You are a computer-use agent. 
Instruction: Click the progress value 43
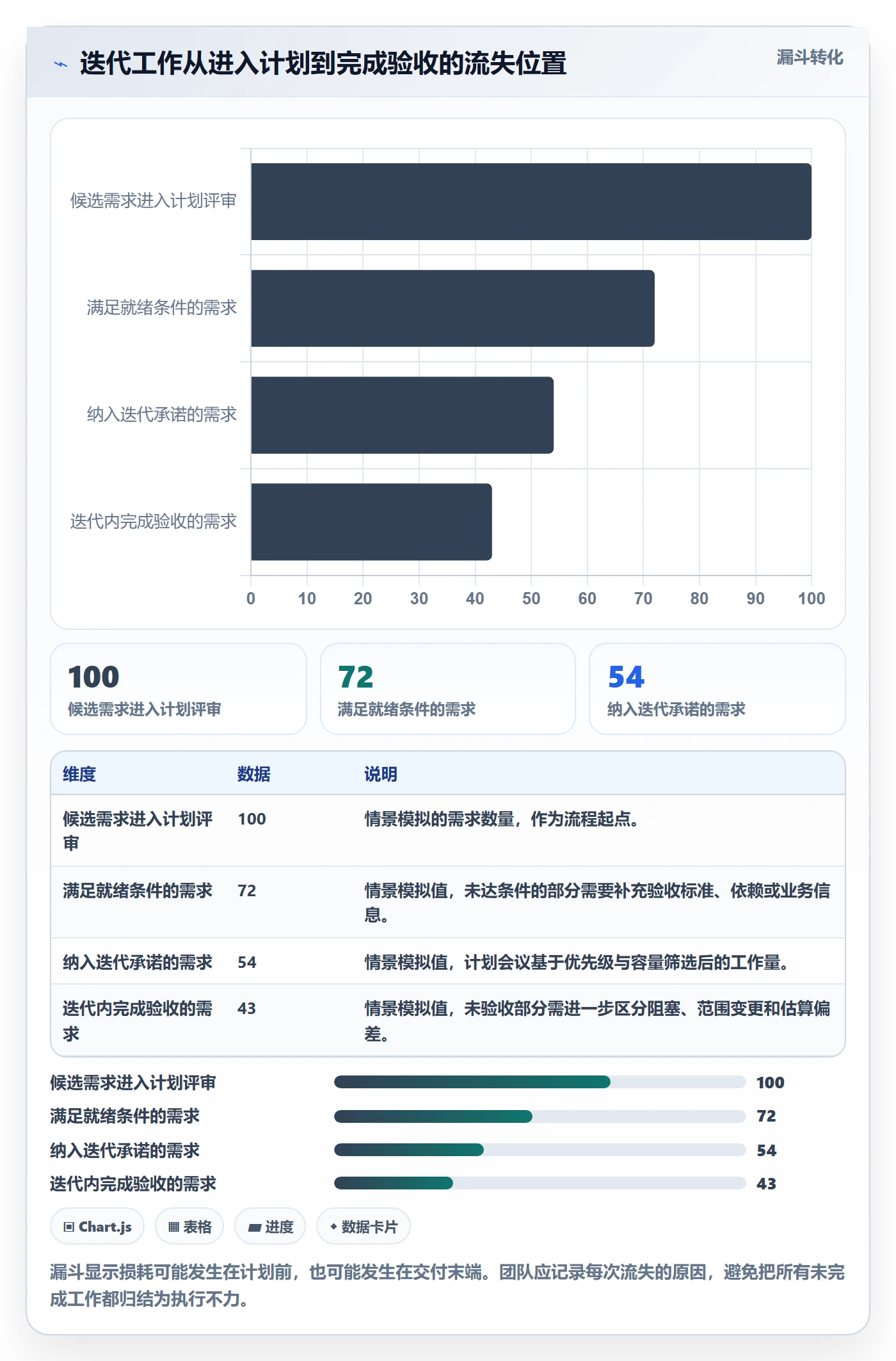click(x=766, y=1184)
